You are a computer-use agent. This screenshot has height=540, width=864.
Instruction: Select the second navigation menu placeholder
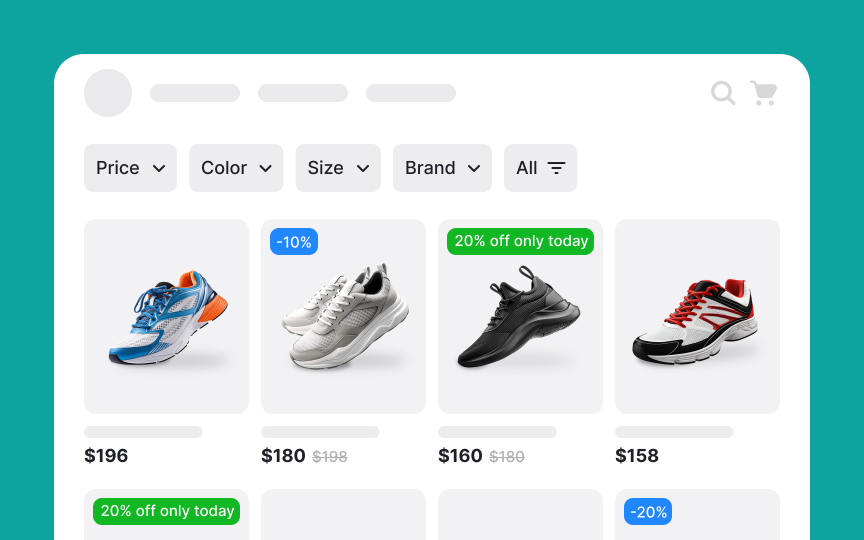[x=303, y=93]
